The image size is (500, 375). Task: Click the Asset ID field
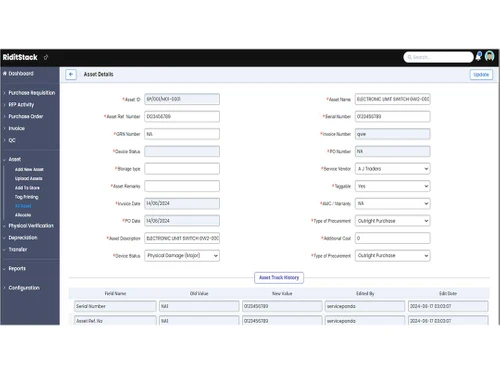pos(182,99)
